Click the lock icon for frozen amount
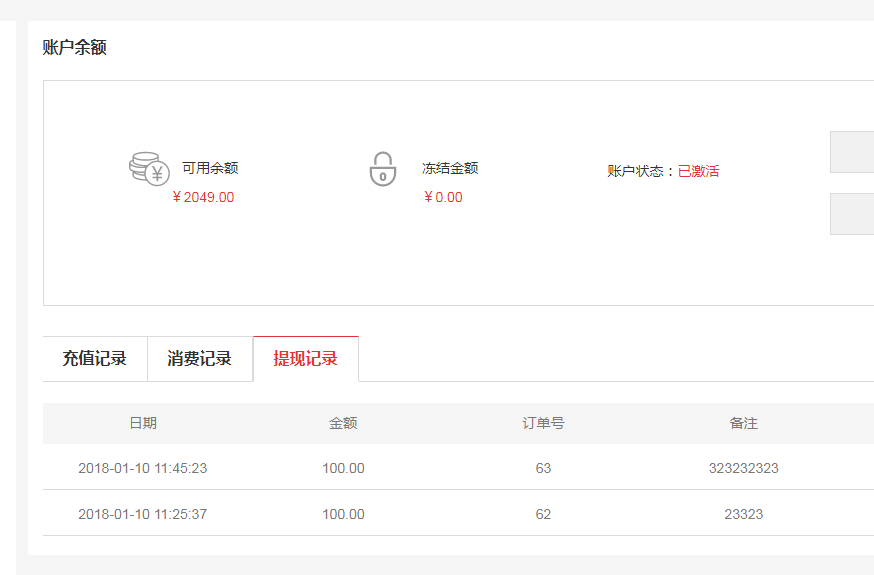 click(382, 169)
